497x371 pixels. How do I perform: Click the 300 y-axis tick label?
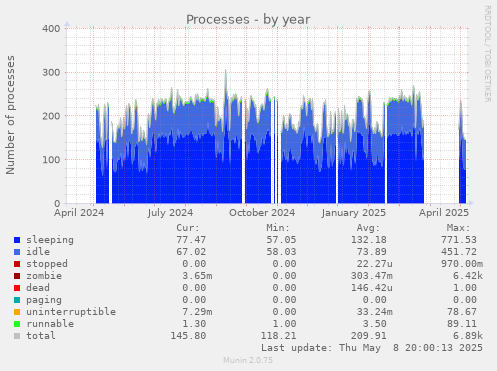point(51,72)
